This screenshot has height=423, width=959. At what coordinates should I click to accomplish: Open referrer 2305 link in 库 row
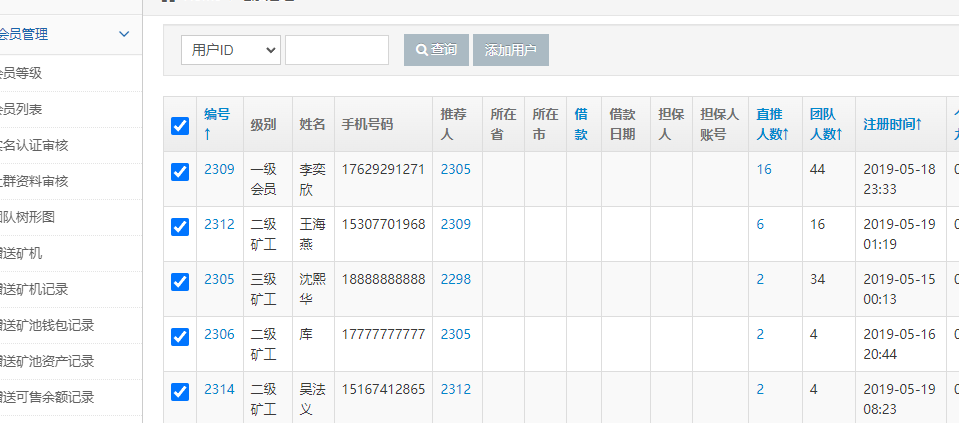[456, 334]
